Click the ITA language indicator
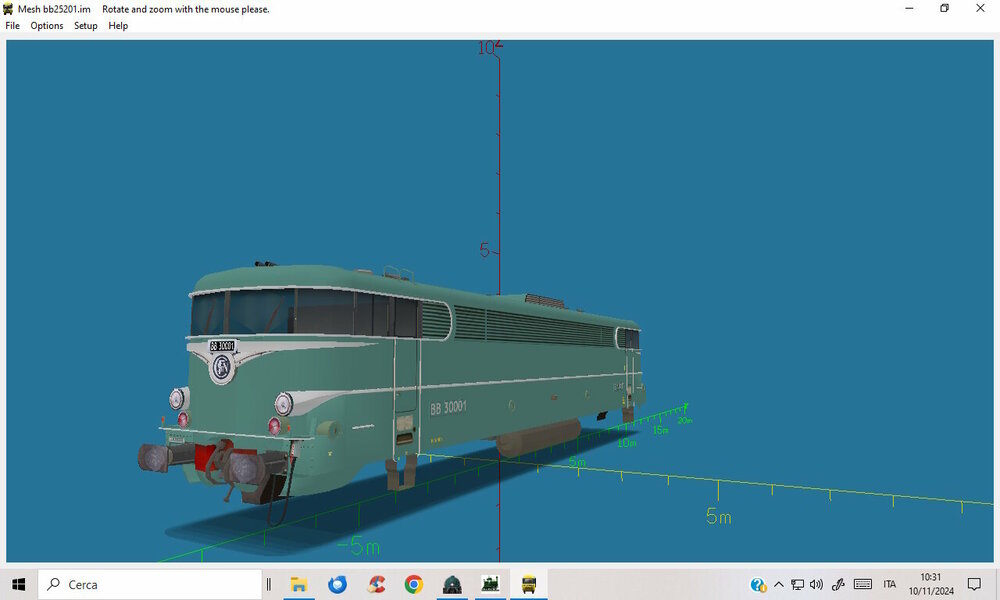Image resolution: width=1000 pixels, height=600 pixels. [x=890, y=584]
